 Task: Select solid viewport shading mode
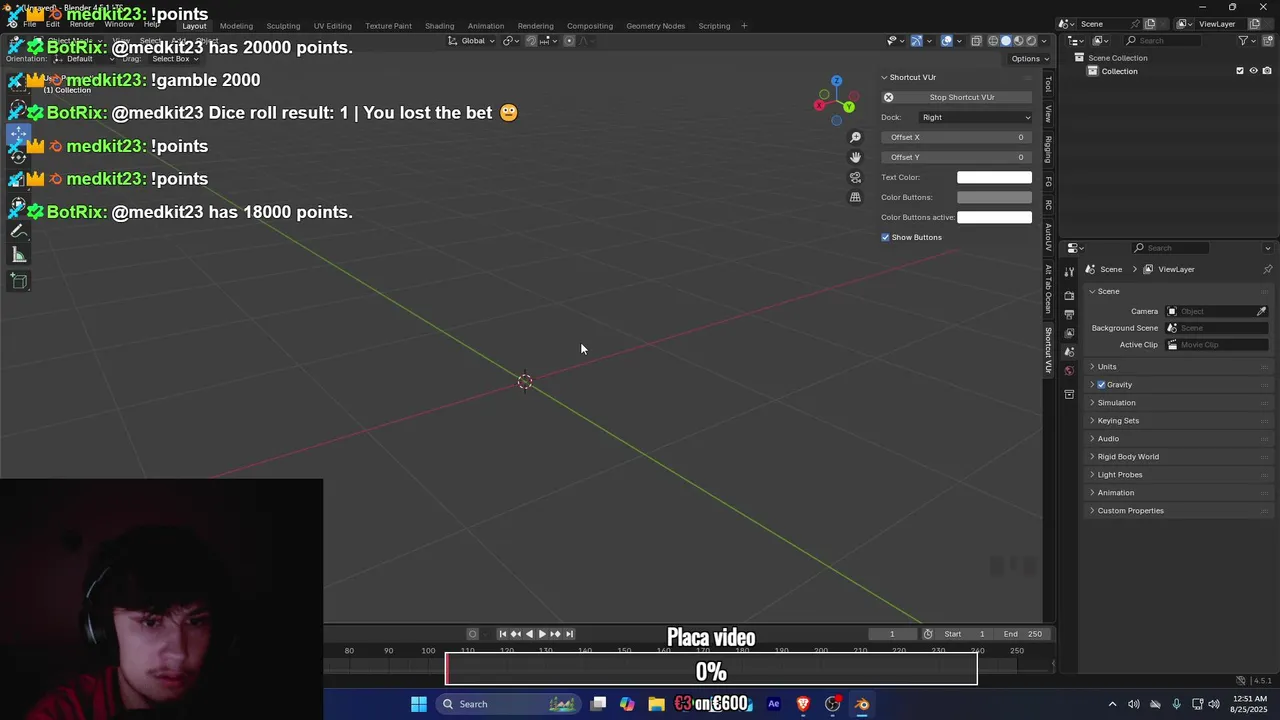(1006, 41)
